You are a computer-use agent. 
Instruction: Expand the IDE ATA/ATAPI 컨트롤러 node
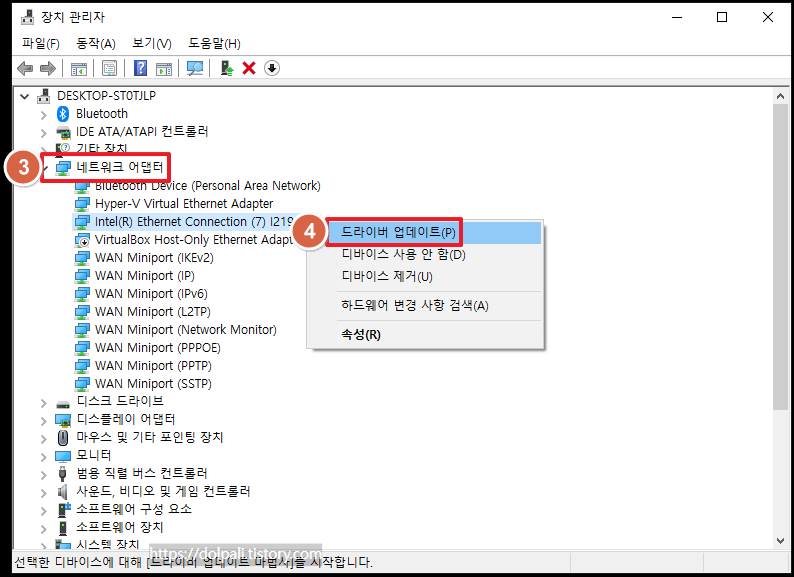[44, 133]
